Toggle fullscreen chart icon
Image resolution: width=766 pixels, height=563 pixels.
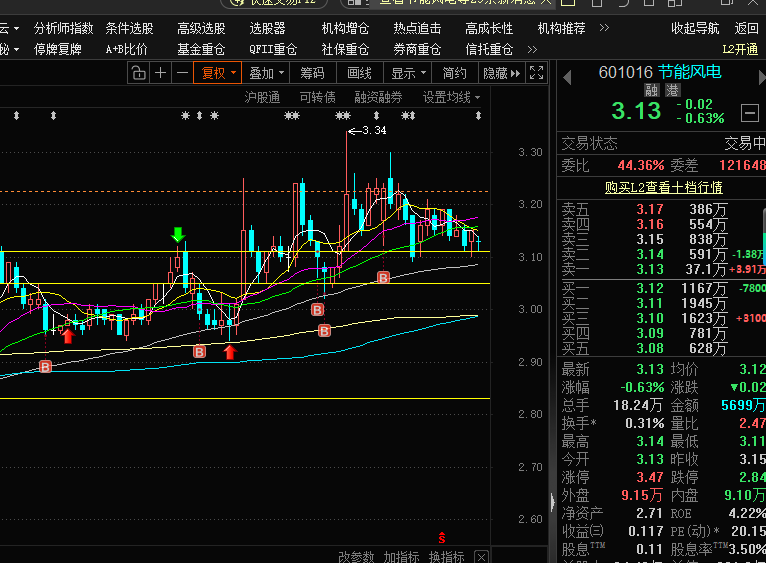(x=536, y=73)
